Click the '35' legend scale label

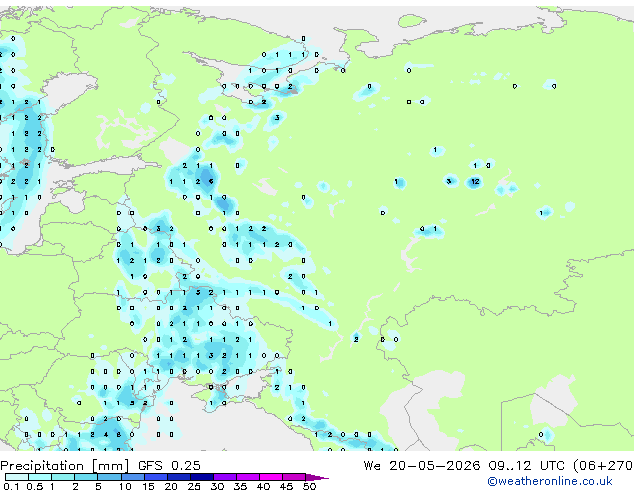[240, 486]
